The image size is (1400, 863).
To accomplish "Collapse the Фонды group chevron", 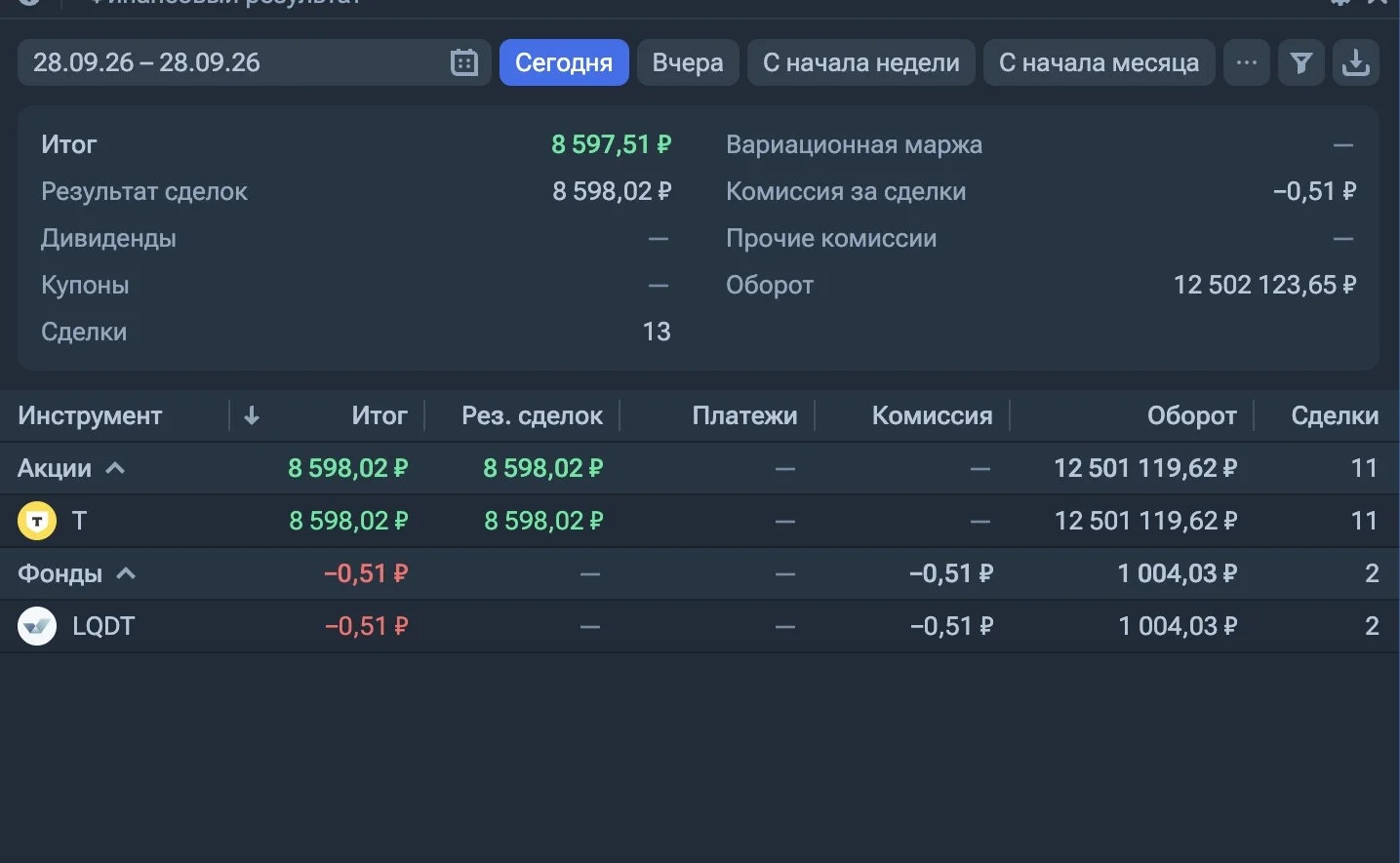I will pyautogui.click(x=126, y=573).
